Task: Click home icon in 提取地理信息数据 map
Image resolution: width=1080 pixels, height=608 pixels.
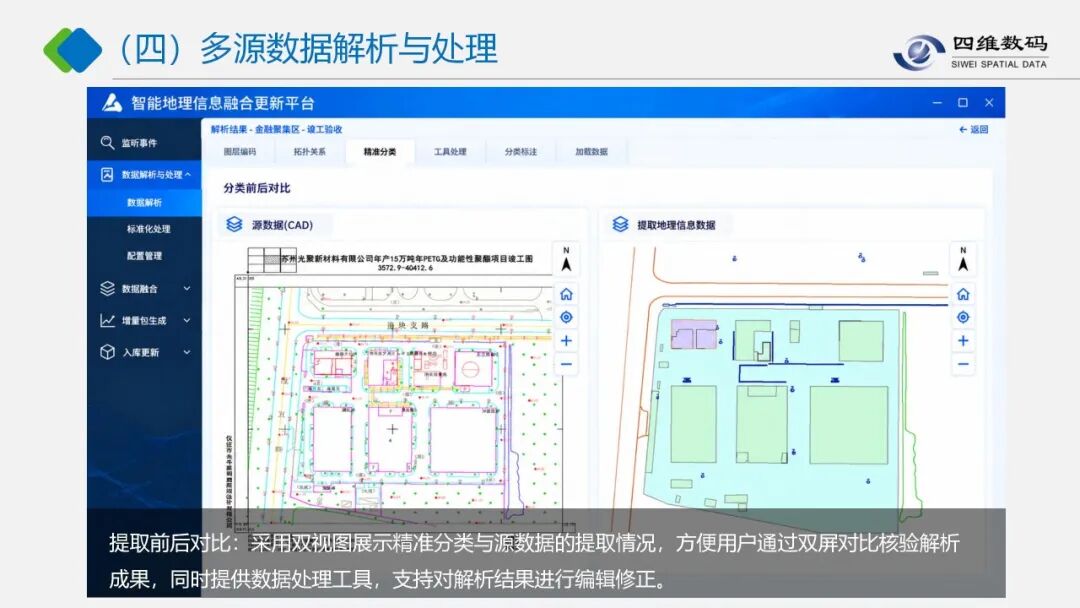Action: click(x=963, y=294)
